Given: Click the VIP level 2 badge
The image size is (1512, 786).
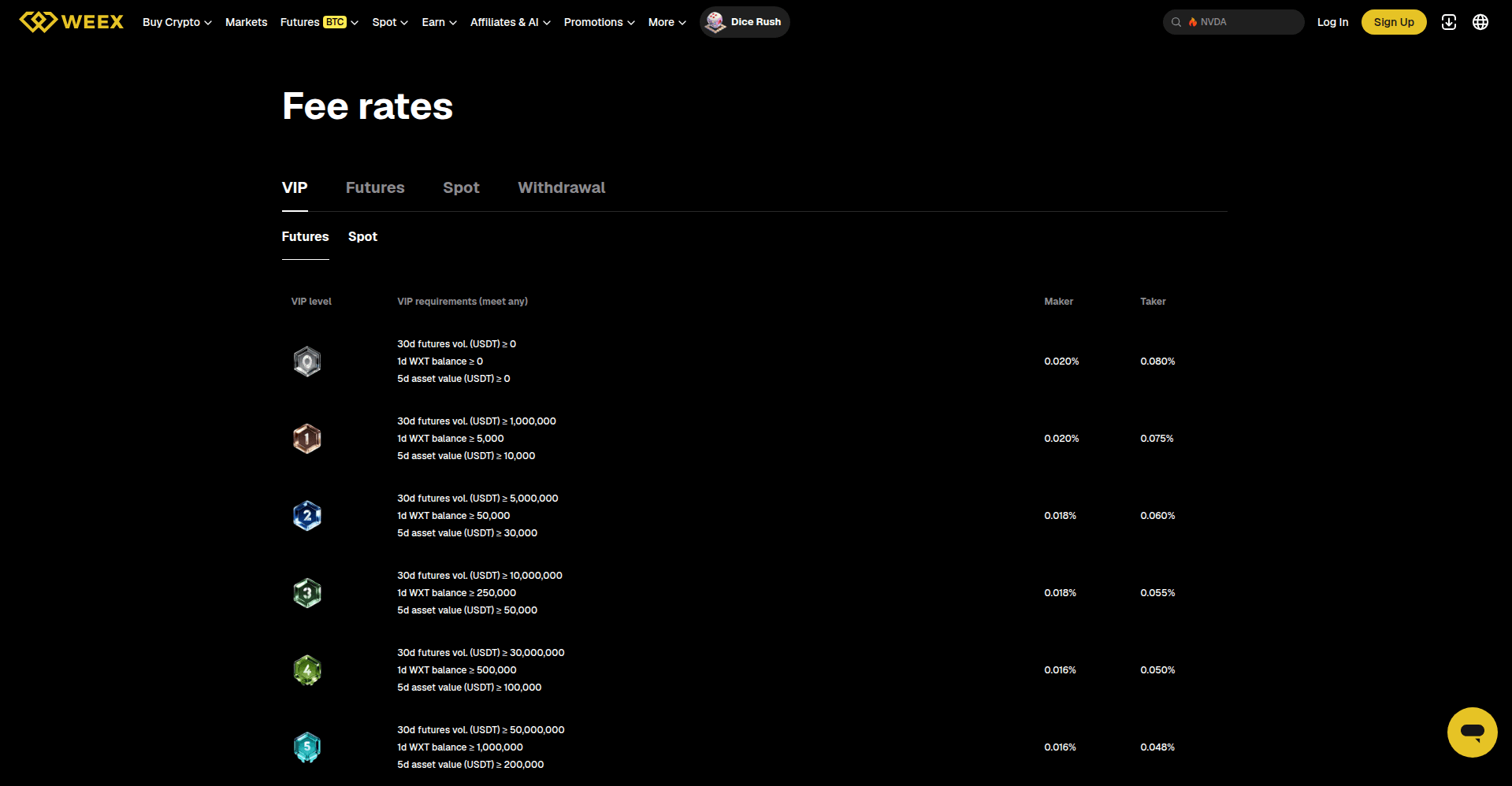Looking at the screenshot, I should pos(307,516).
